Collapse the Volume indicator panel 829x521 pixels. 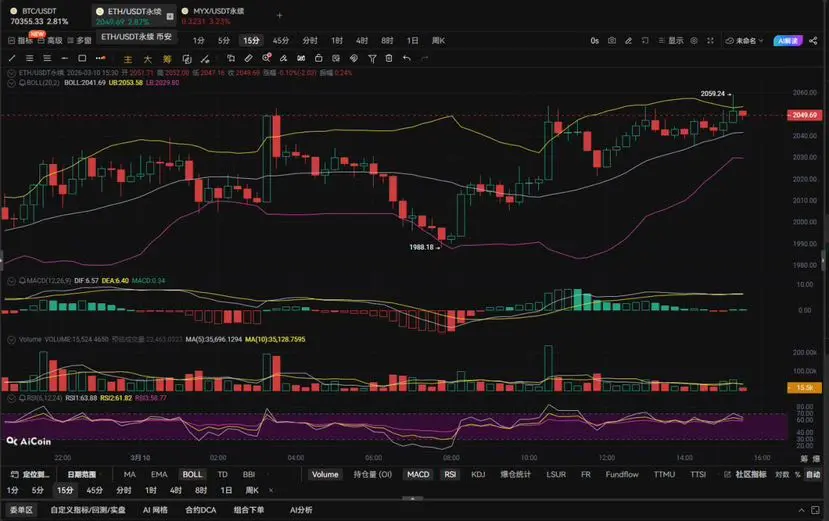pyautogui.click(x=11, y=340)
